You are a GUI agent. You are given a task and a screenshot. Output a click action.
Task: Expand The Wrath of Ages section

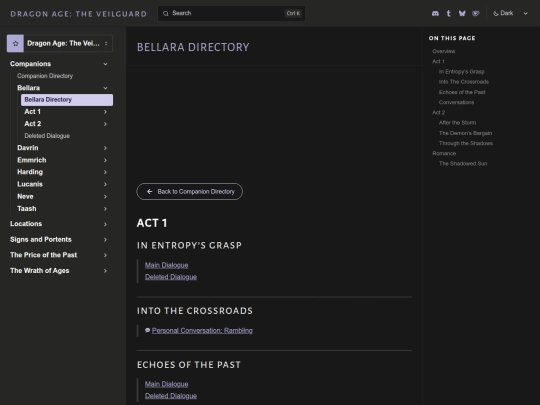pyautogui.click(x=105, y=271)
